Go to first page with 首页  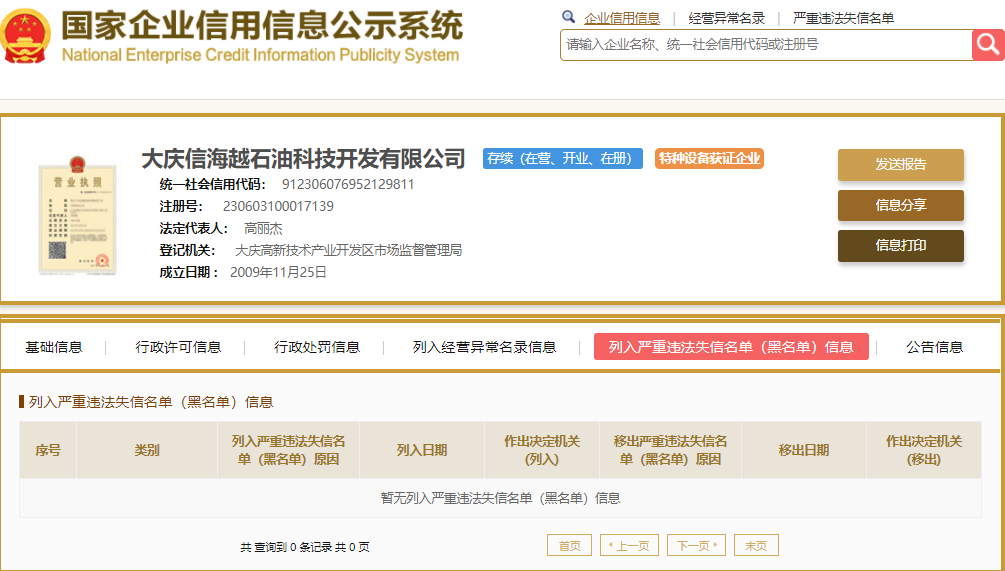(569, 545)
